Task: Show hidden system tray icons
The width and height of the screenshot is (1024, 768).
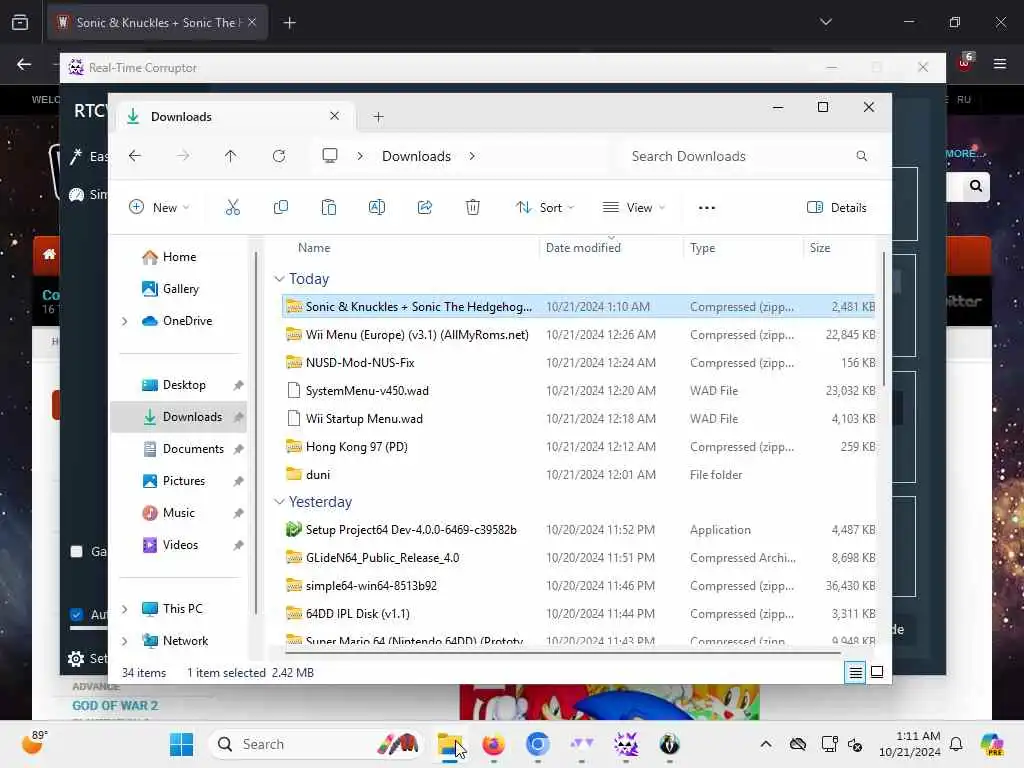Action: click(766, 744)
